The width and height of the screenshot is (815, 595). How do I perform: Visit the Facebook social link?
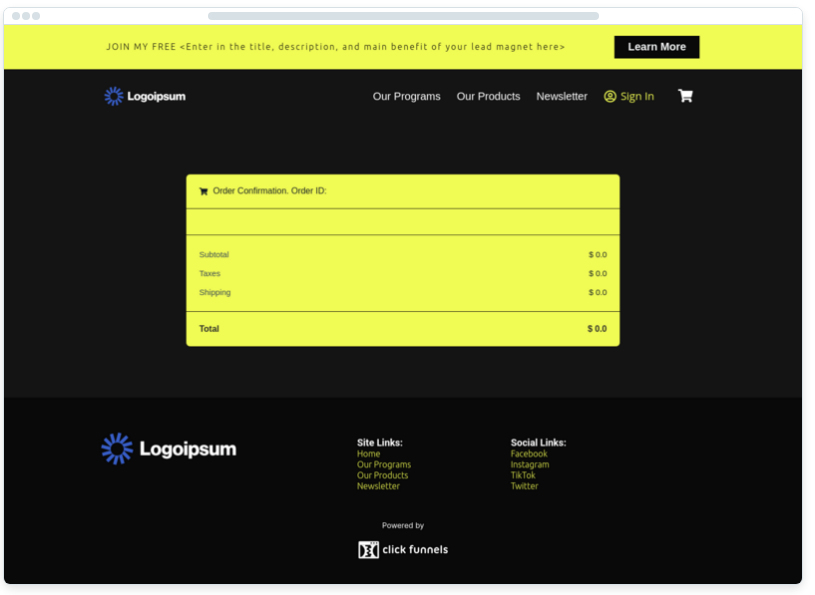(529, 454)
